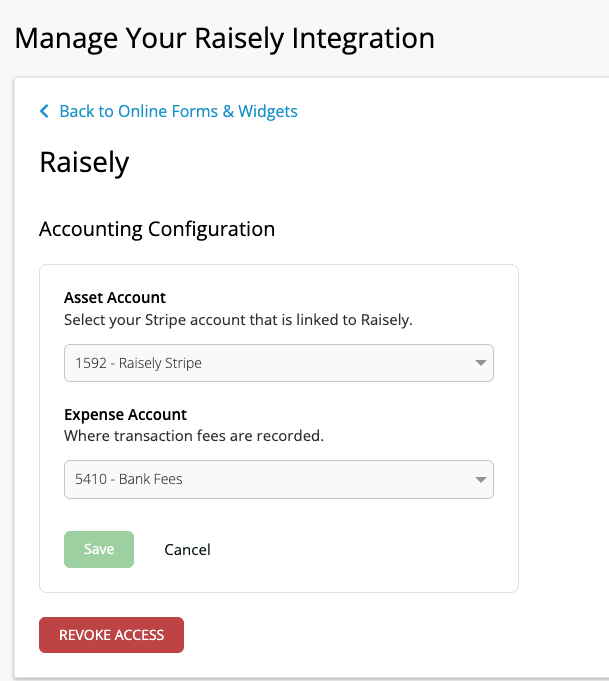Click the Asset Account dropdown arrow

(x=480, y=363)
